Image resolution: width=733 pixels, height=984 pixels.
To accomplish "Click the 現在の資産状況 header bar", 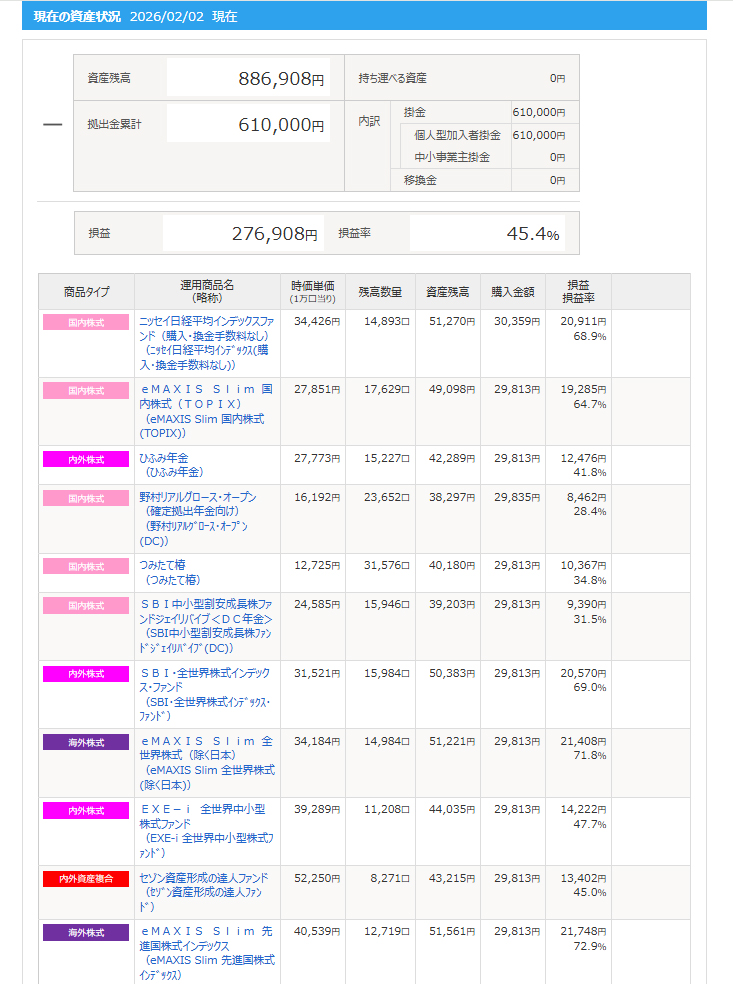I will [x=364, y=17].
